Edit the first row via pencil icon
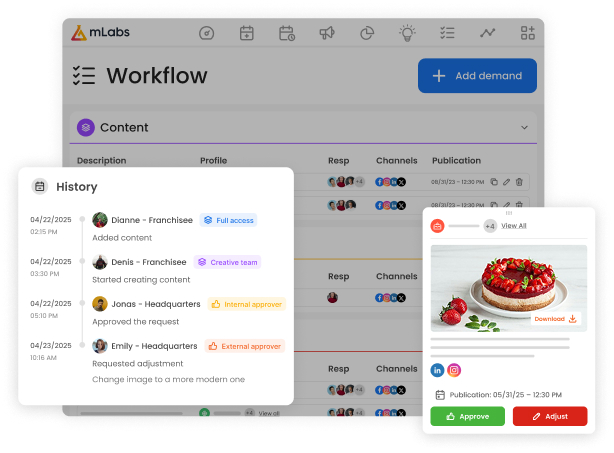Screen dimensions: 614x453 [506, 182]
